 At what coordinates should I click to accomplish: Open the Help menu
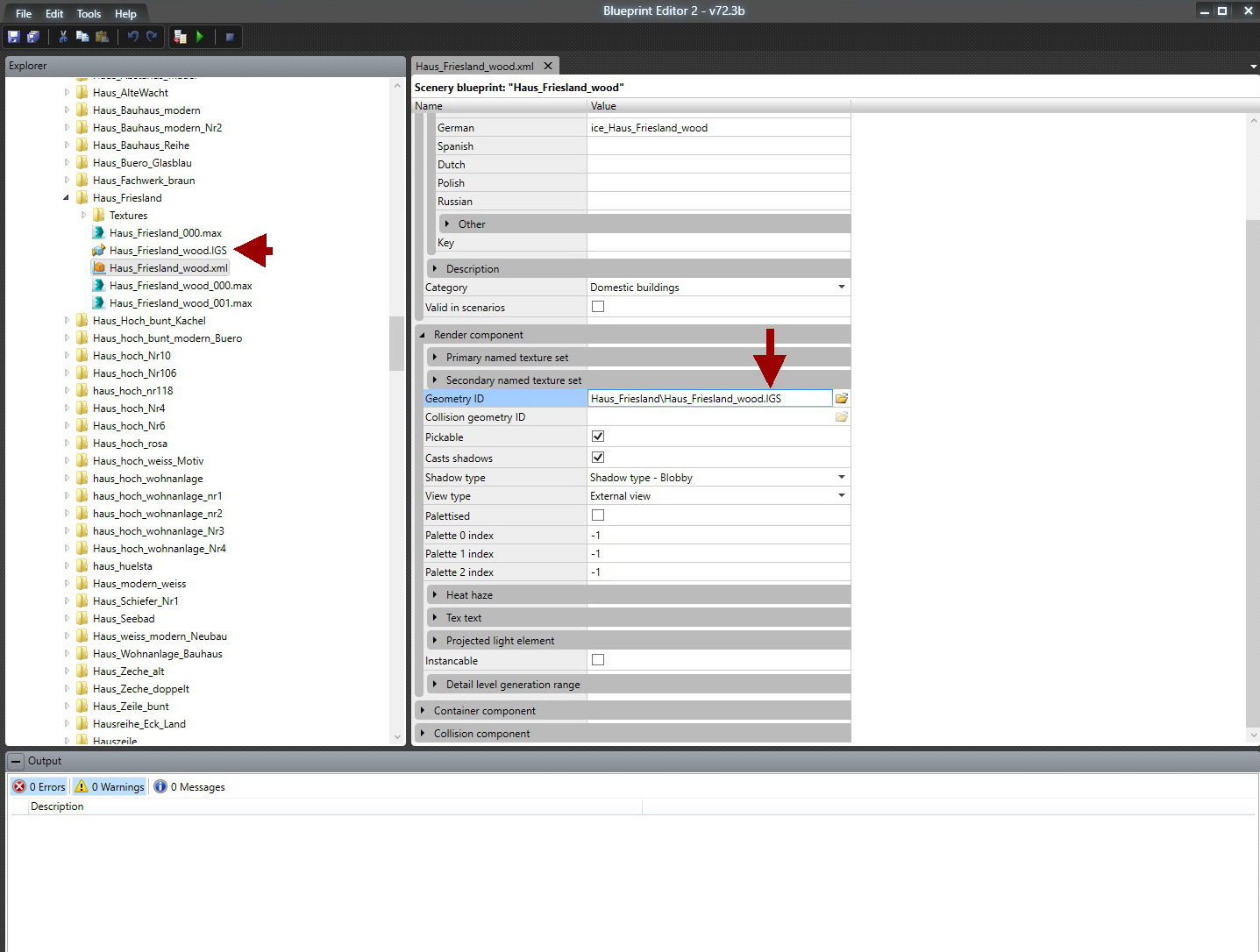[125, 14]
